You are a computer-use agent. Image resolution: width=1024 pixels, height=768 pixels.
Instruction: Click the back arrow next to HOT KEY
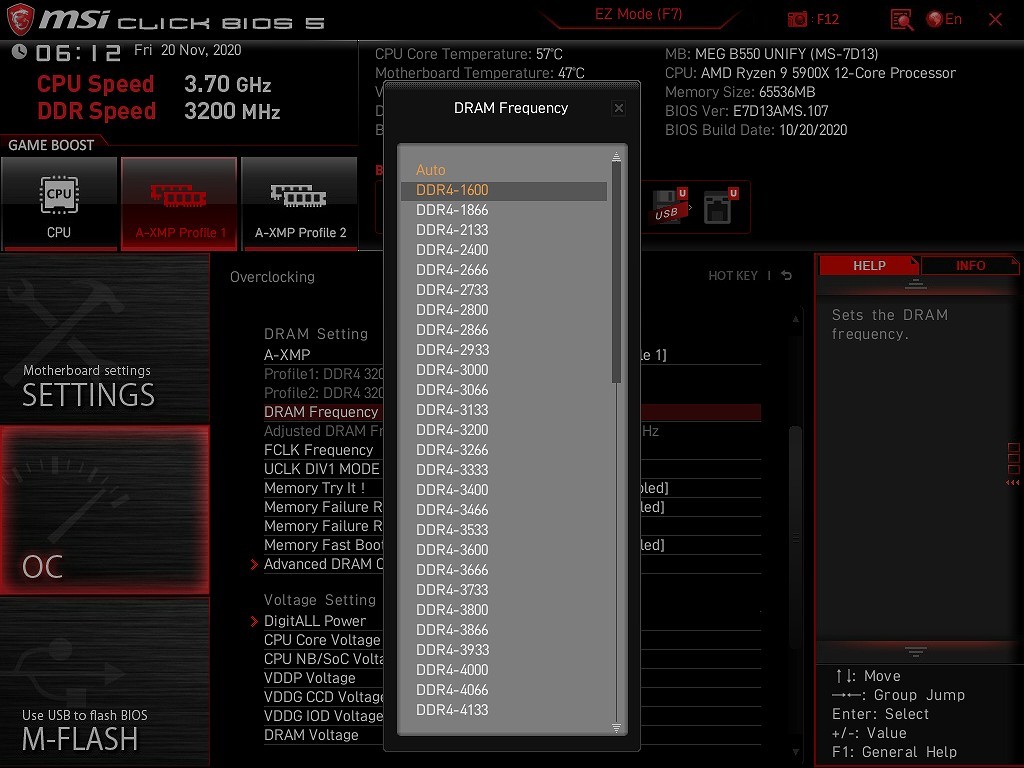pyautogui.click(x=787, y=276)
